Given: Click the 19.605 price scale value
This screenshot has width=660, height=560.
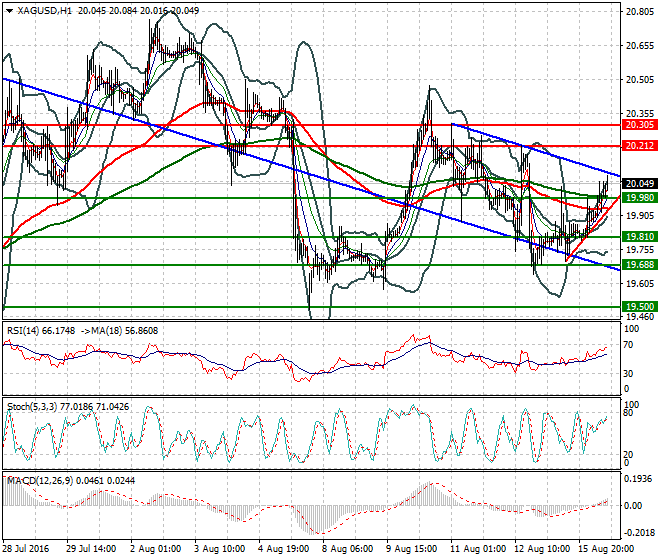Looking at the screenshot, I should coord(640,283).
